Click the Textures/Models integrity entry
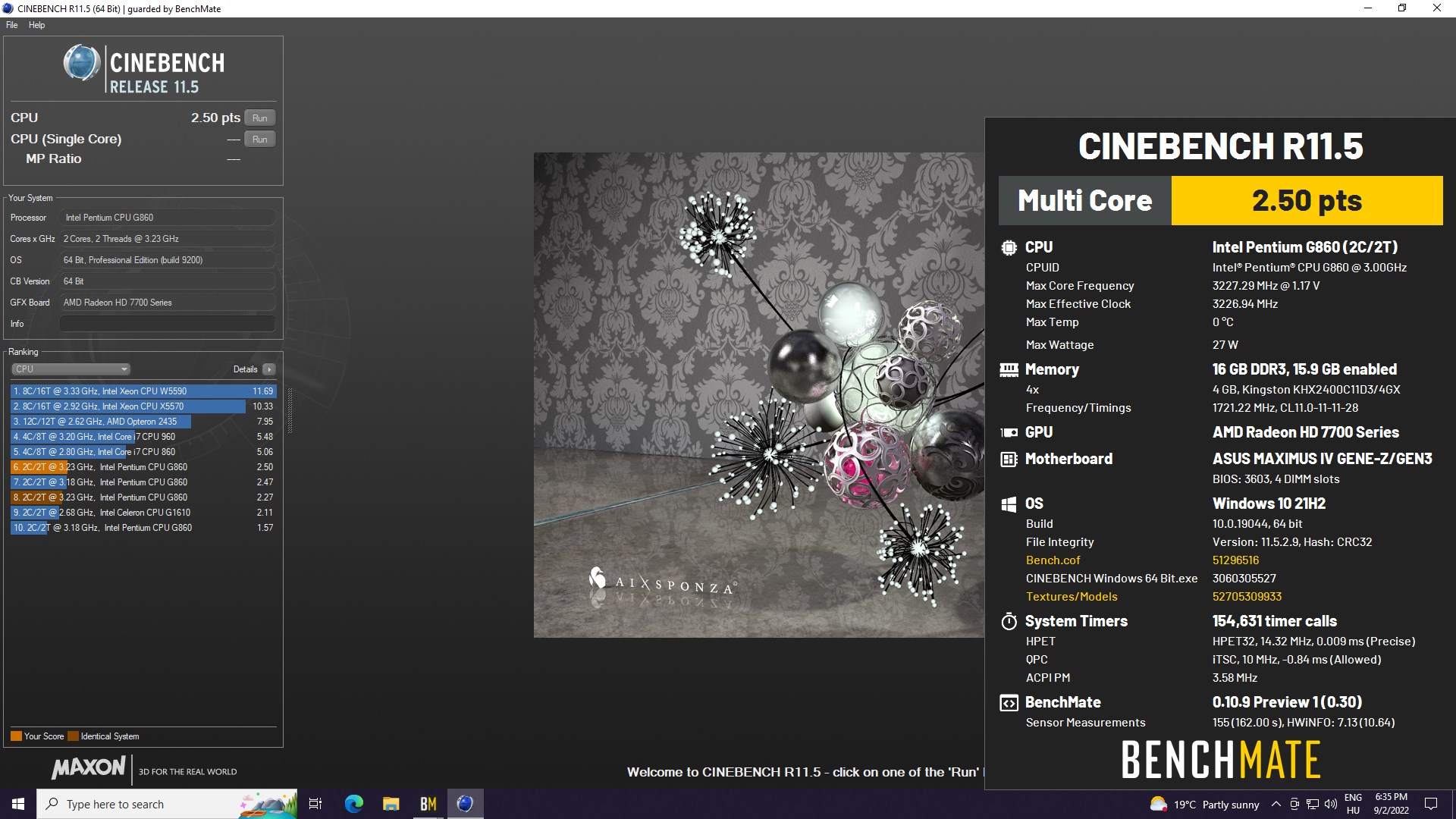1456x819 pixels. point(1072,597)
